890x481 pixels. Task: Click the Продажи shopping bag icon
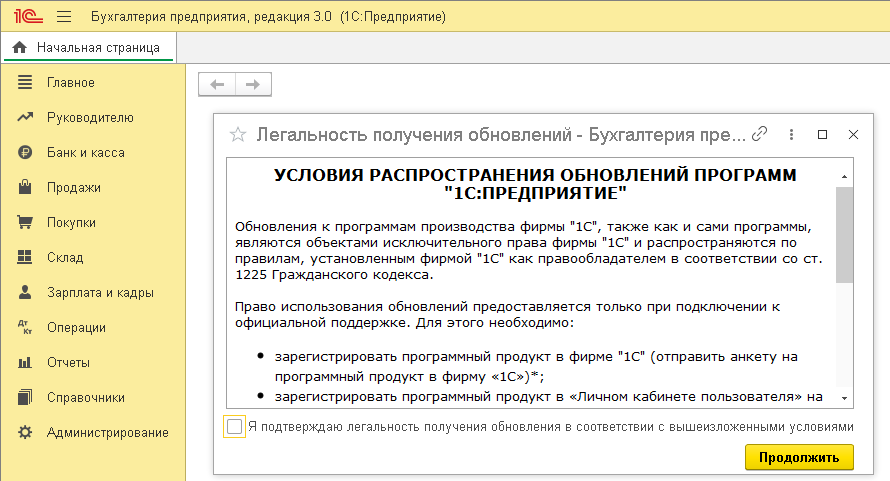[25, 187]
